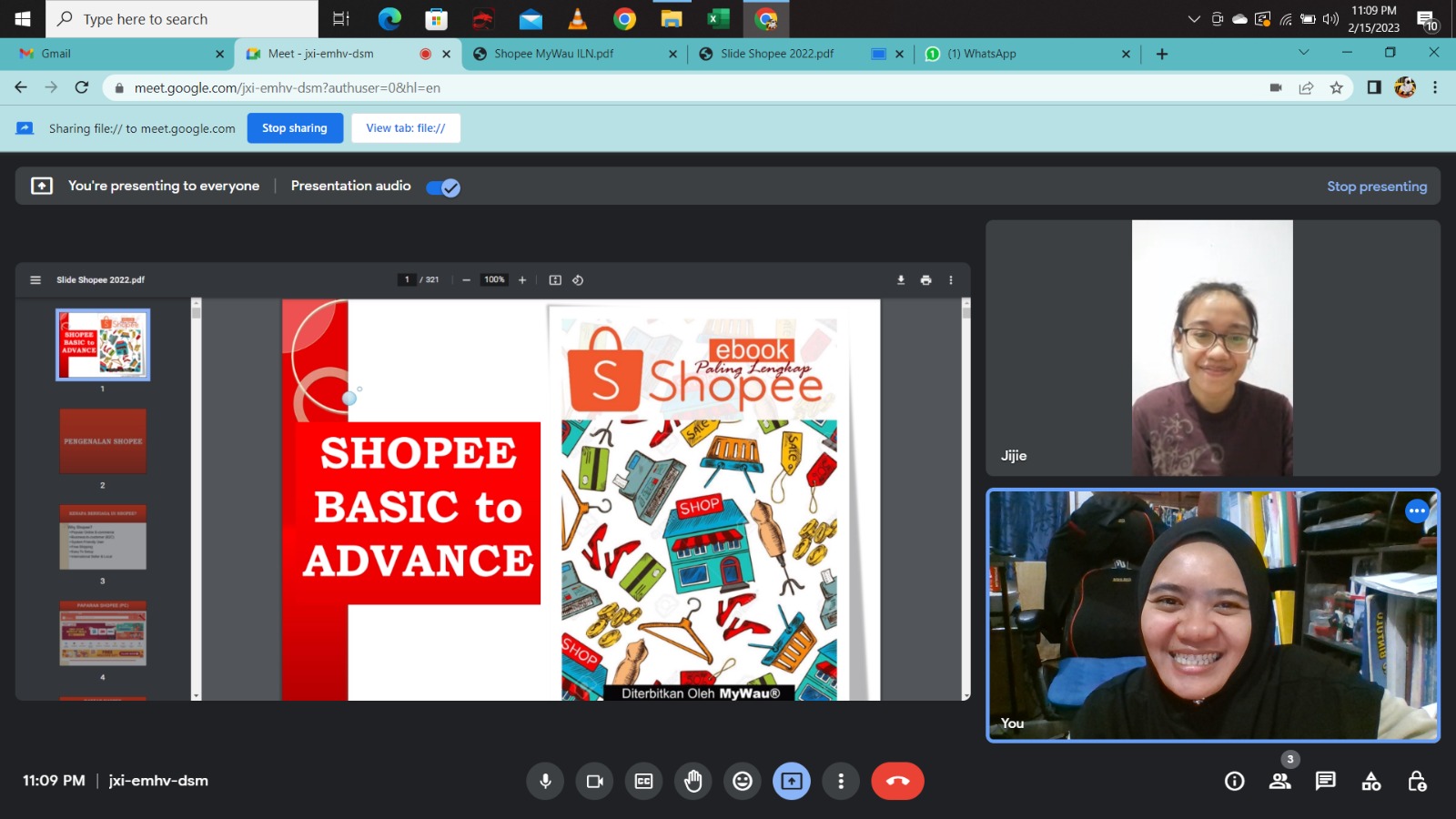Open more options menu in call controls
This screenshot has height=819, width=1456.
pyautogui.click(x=841, y=781)
